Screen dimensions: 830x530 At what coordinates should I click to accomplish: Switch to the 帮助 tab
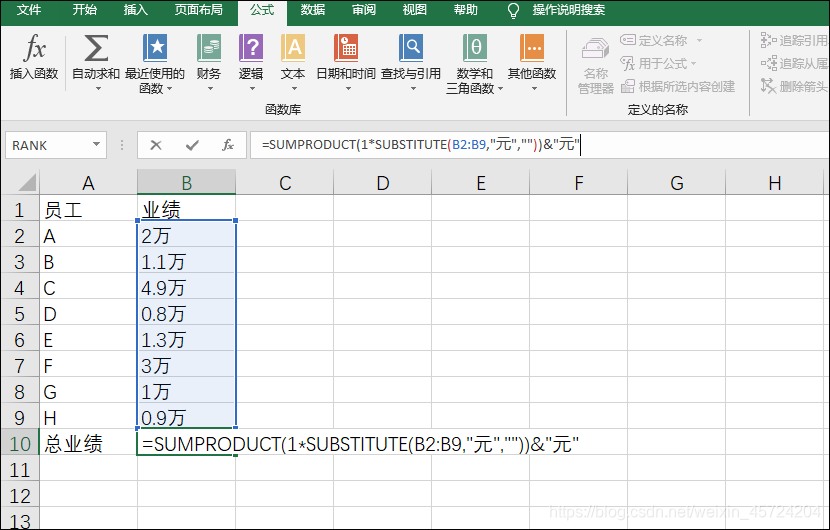click(466, 10)
